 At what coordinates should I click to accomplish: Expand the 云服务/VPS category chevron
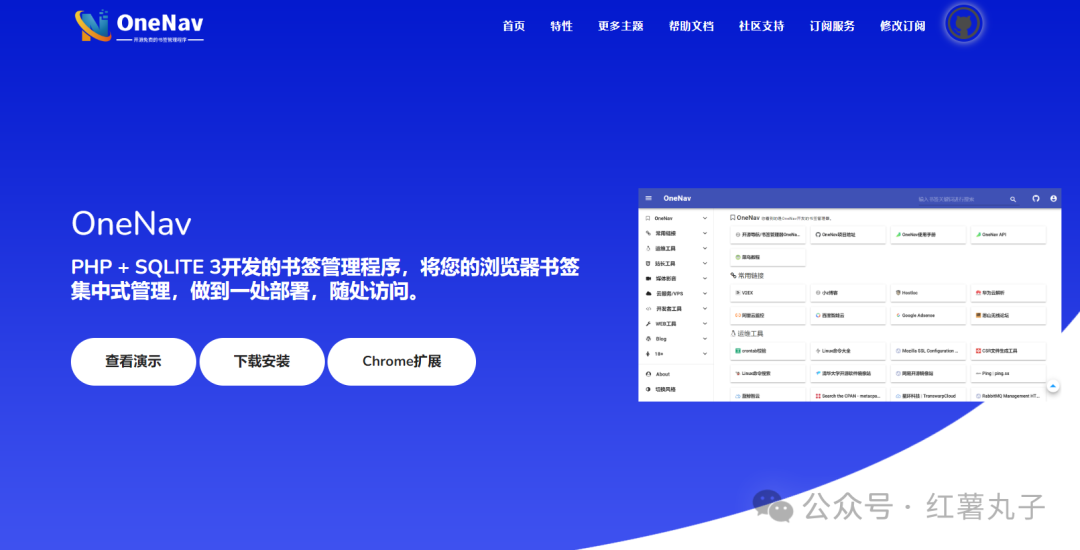705,294
